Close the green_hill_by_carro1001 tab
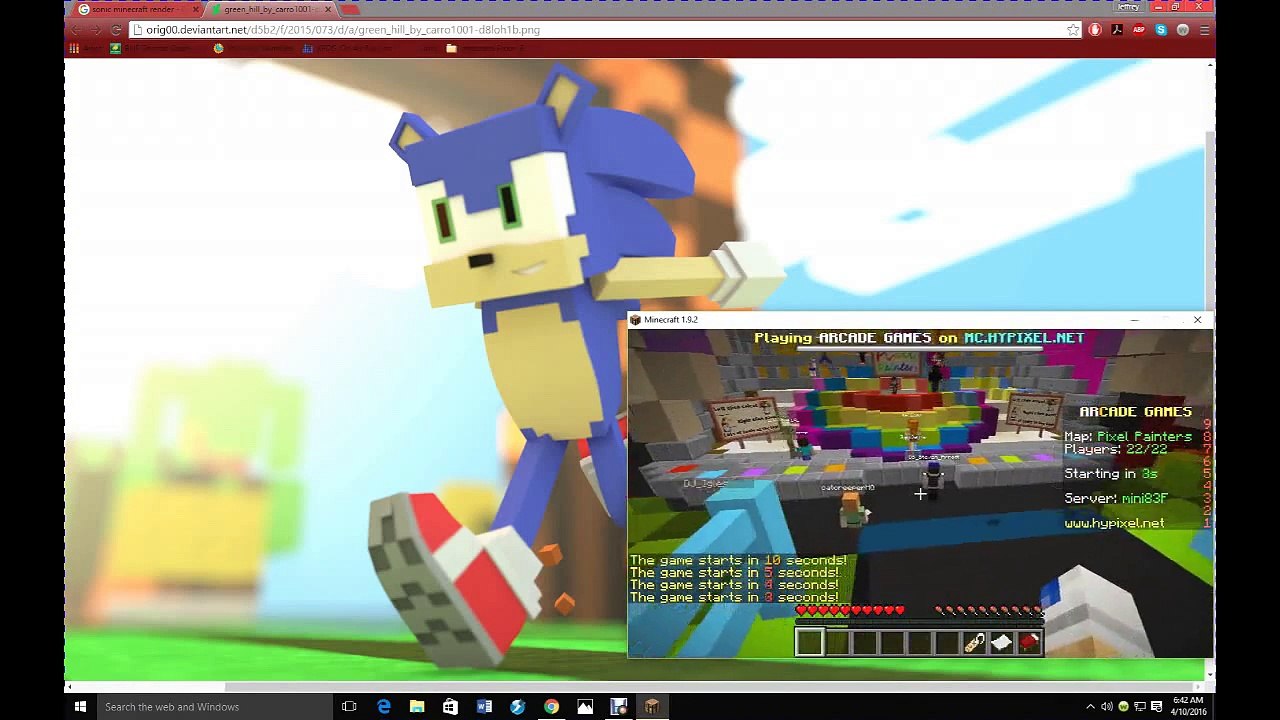This screenshot has height=720, width=1280. click(x=326, y=9)
